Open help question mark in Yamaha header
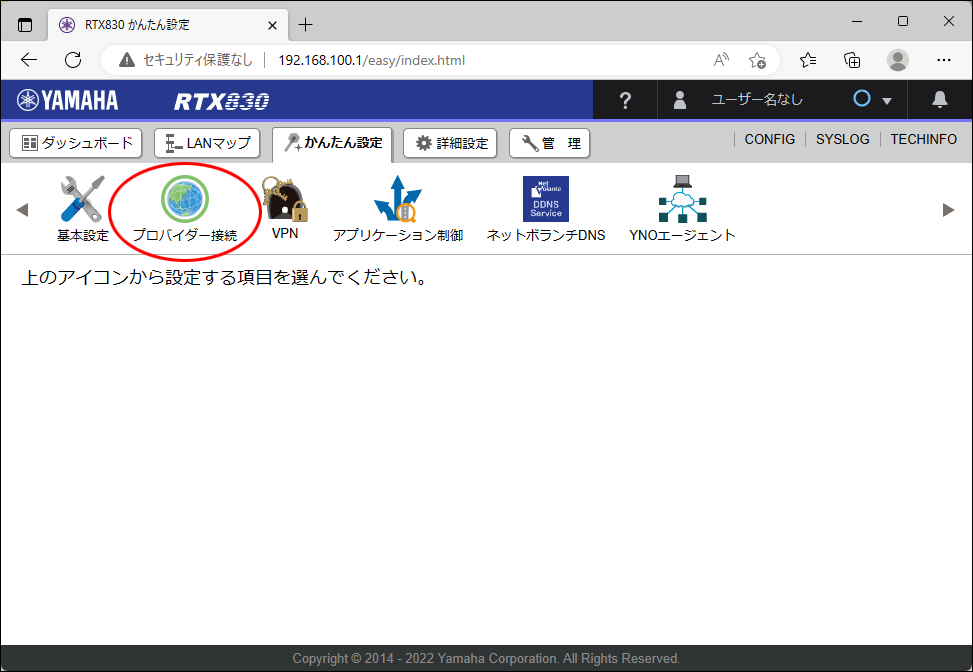The height and width of the screenshot is (672, 973). [626, 100]
